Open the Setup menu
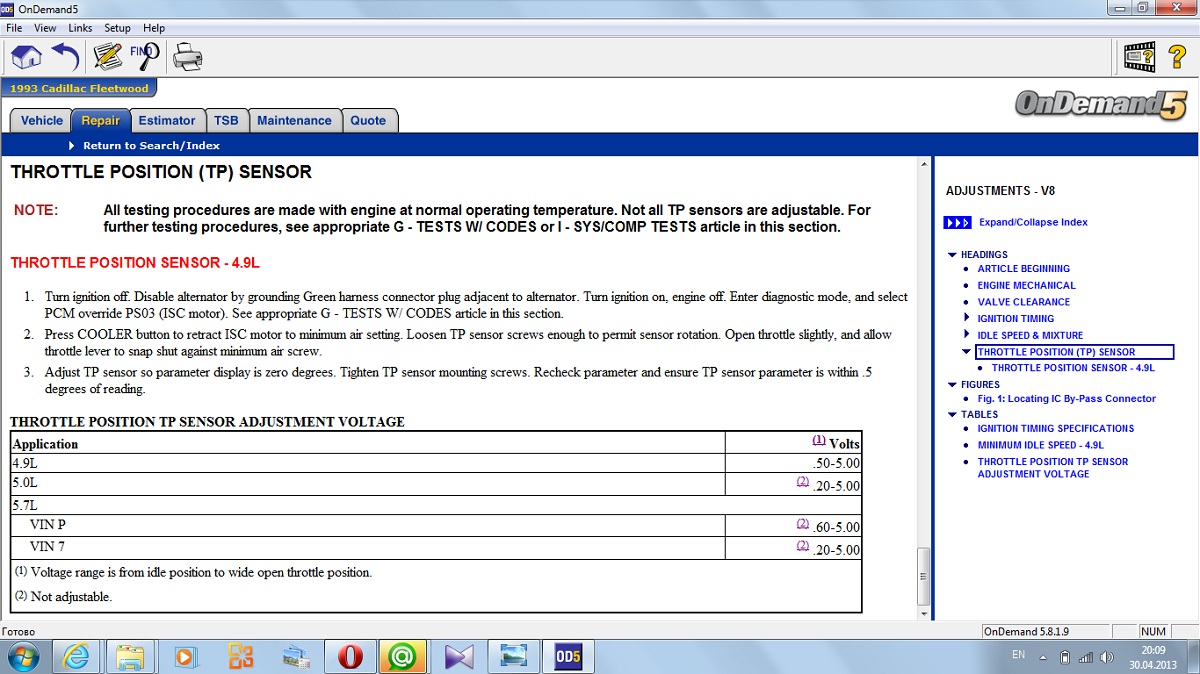This screenshot has height=674, width=1200. (x=117, y=28)
